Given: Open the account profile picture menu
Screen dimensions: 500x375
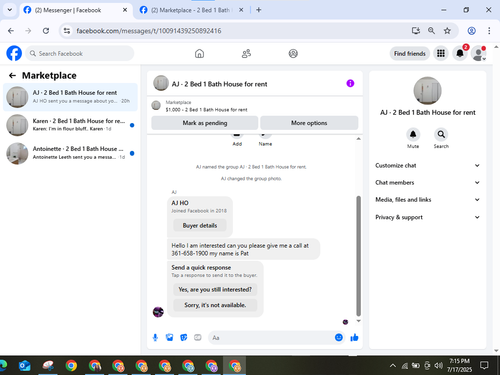Looking at the screenshot, I should pyautogui.click(x=479, y=53).
